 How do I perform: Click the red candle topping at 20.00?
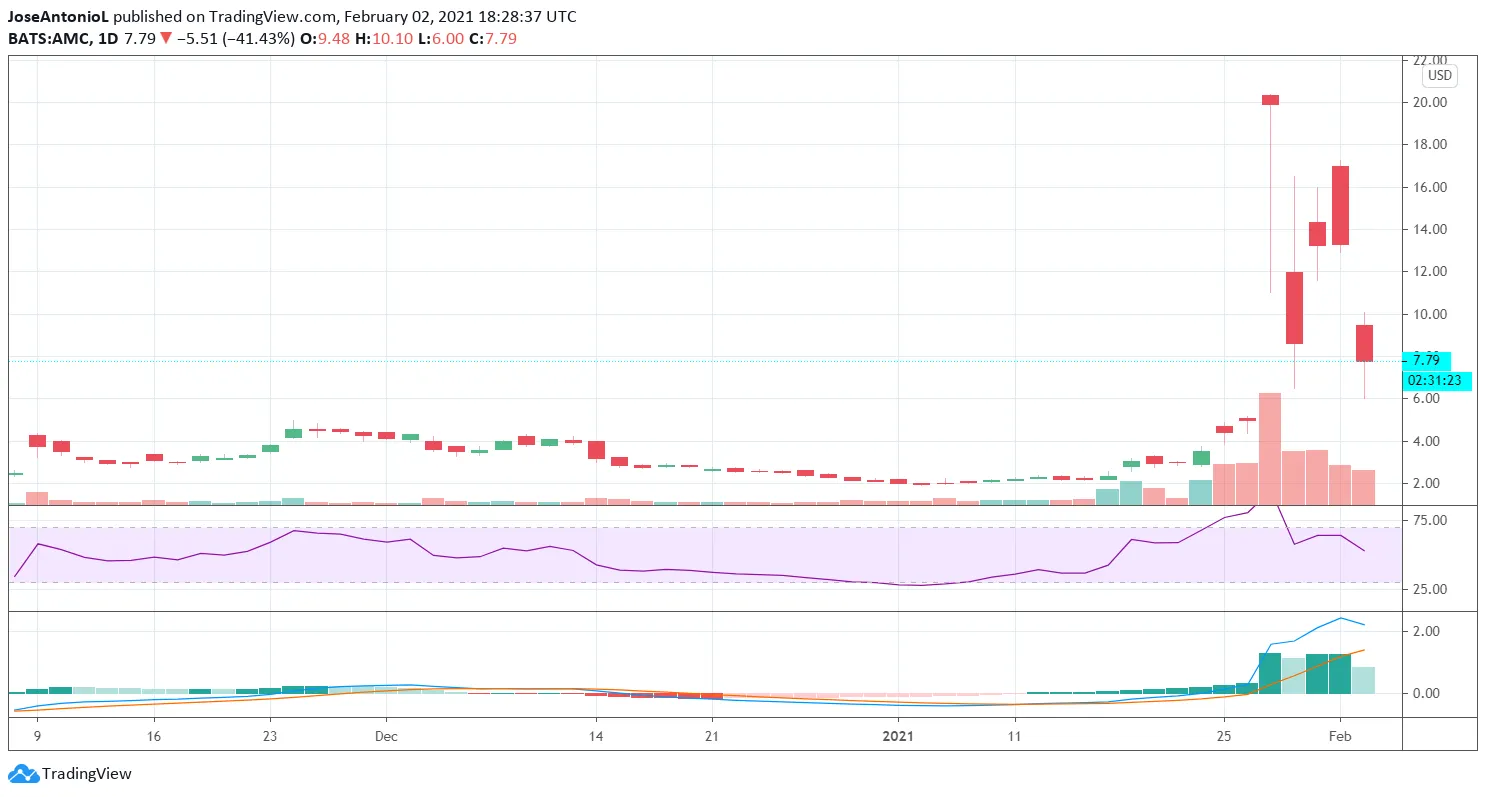coord(1270,99)
